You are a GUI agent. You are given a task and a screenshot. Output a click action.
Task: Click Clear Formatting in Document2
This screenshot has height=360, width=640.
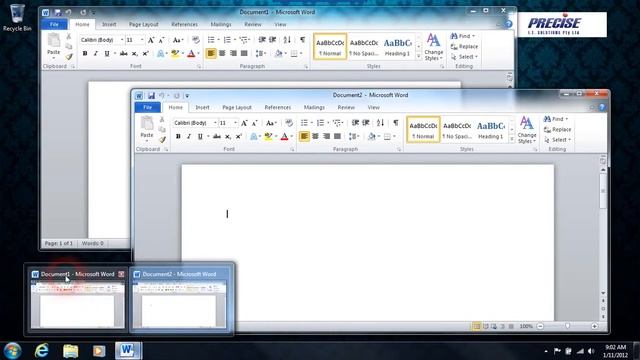tap(289, 122)
